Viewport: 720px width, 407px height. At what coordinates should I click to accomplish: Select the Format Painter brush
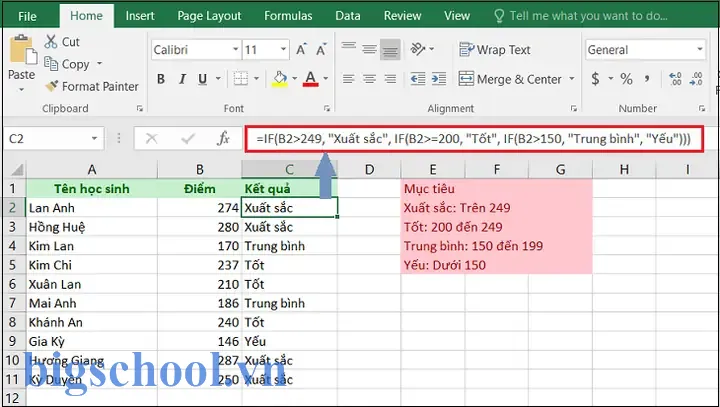click(51, 86)
